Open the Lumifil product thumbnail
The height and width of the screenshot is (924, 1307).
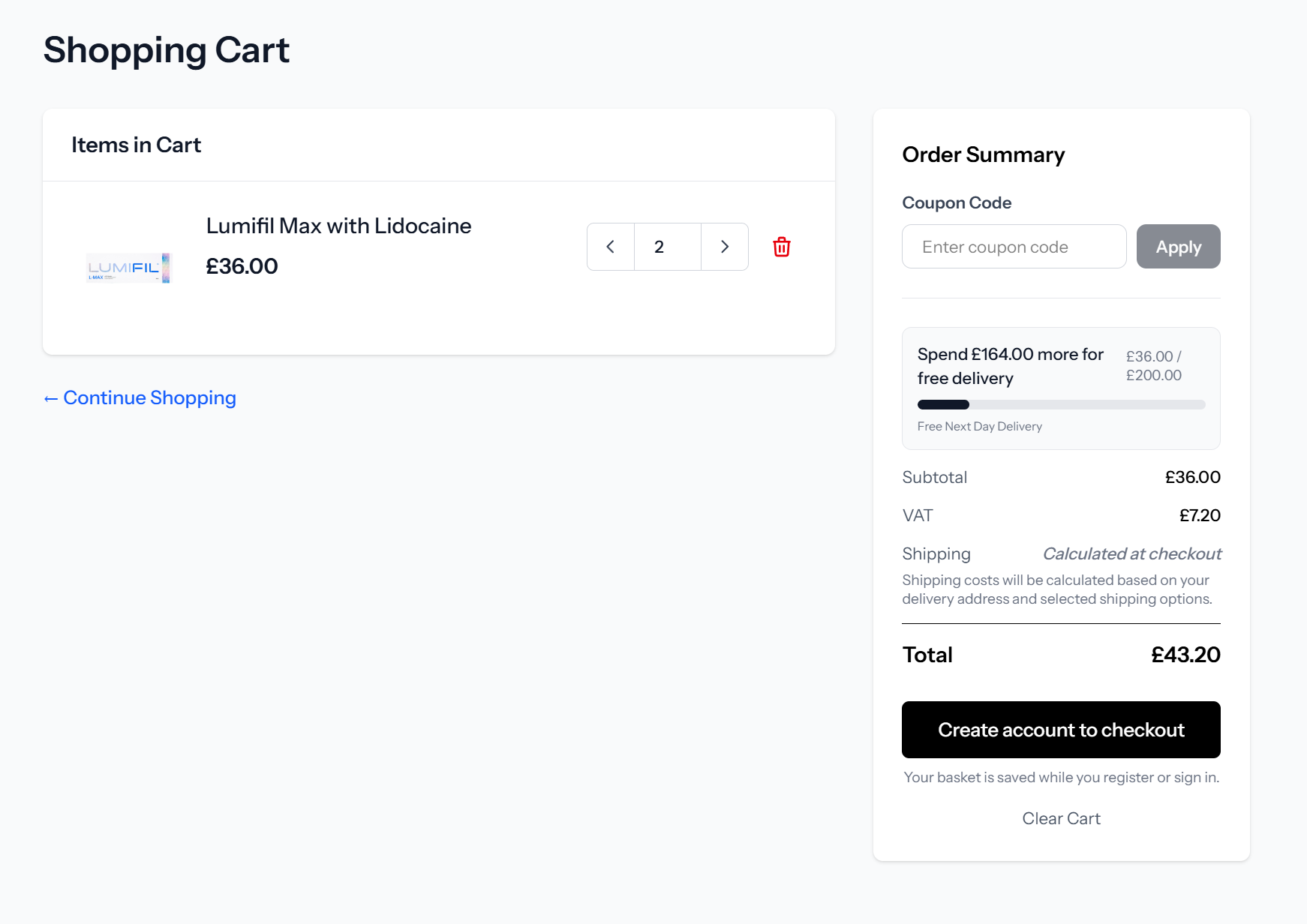[x=129, y=268]
